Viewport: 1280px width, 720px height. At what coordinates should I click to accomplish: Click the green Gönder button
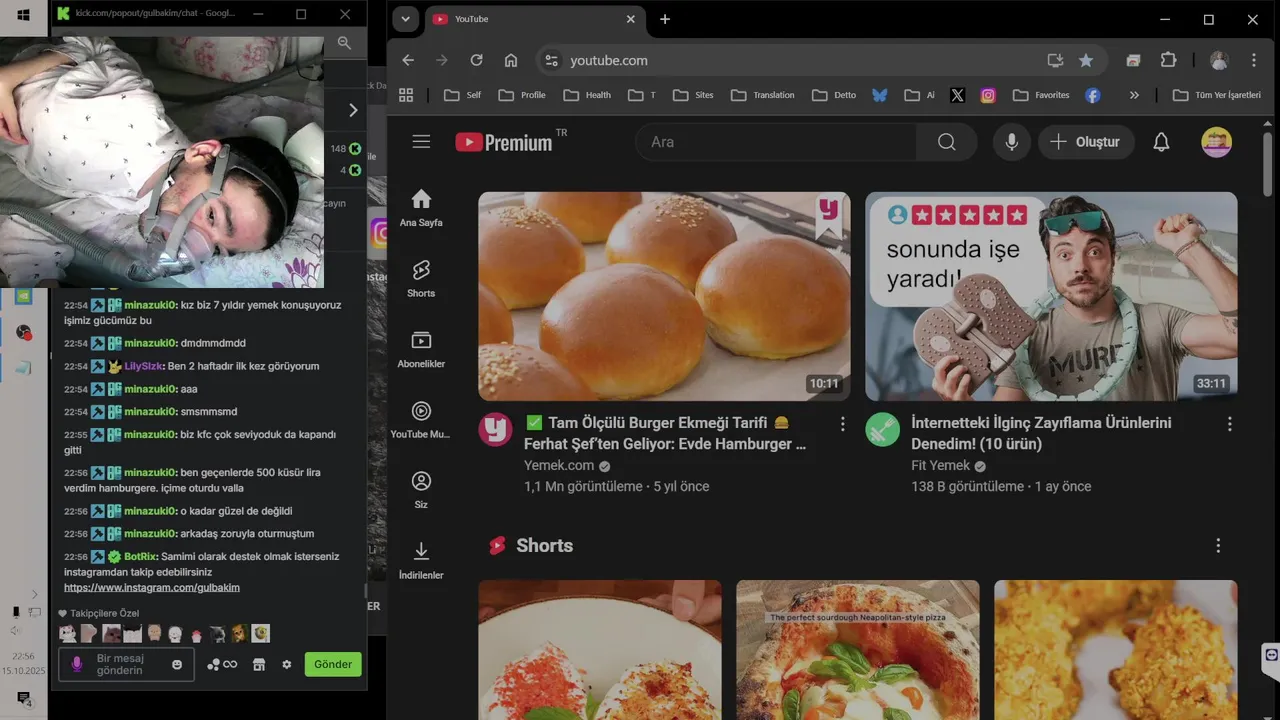[333, 664]
